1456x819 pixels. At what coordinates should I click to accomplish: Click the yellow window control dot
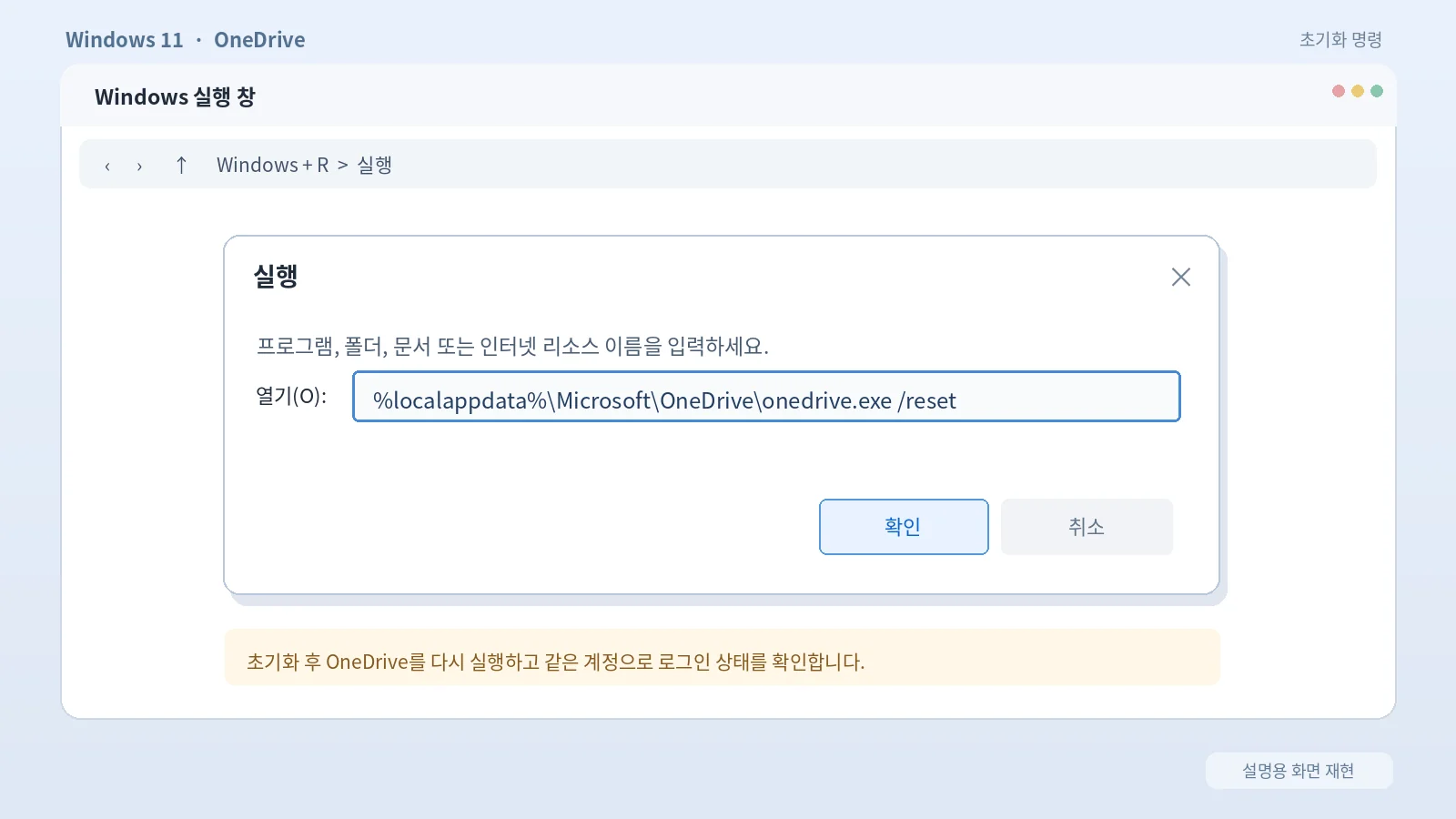(x=1358, y=91)
